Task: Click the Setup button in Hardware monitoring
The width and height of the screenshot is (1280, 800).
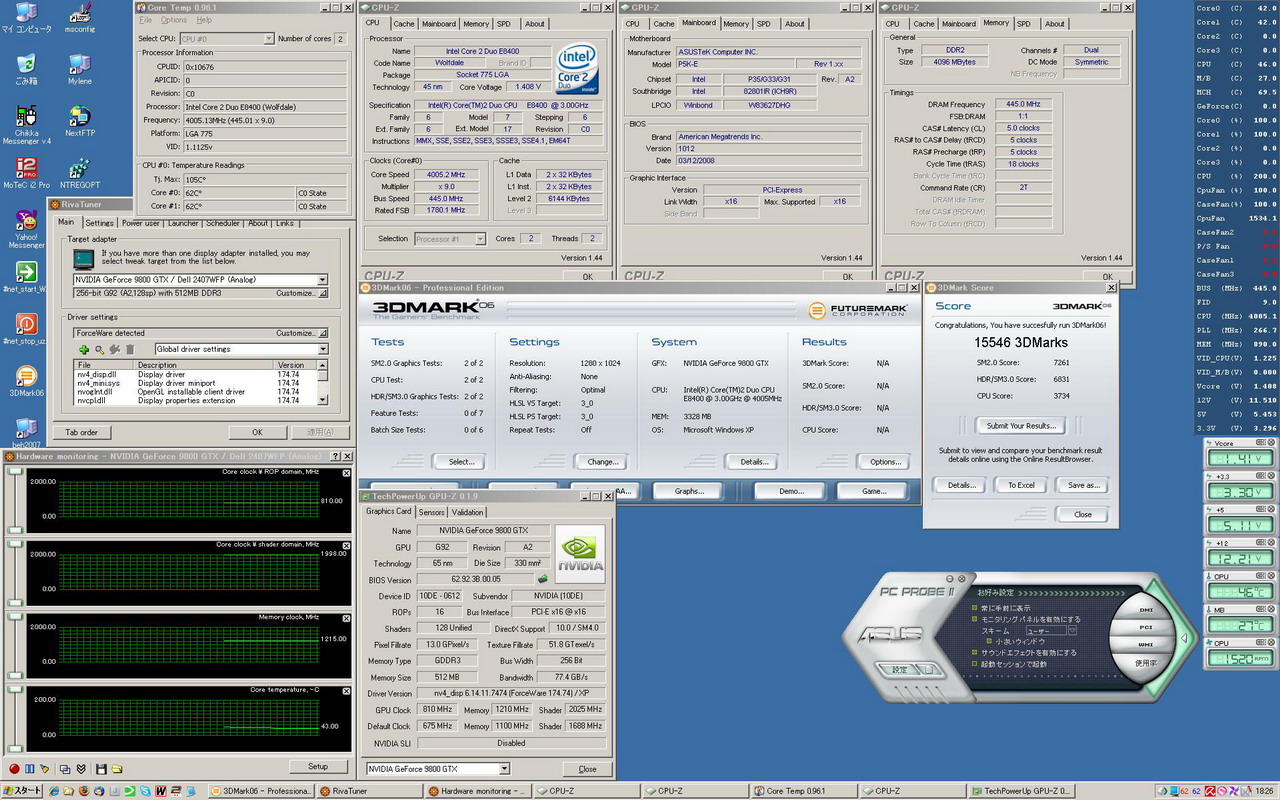Action: click(317, 766)
